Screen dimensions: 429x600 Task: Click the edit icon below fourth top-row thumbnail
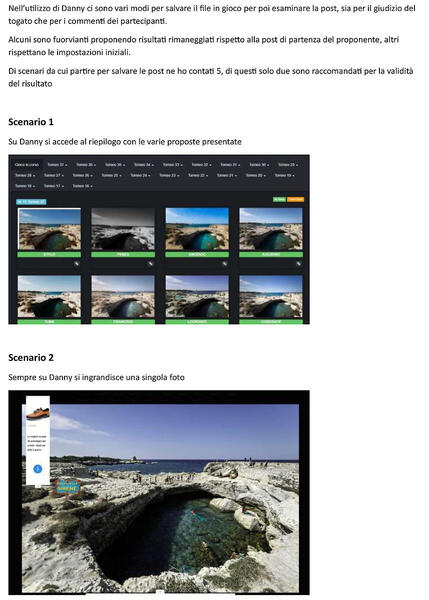pyautogui.click(x=298, y=264)
